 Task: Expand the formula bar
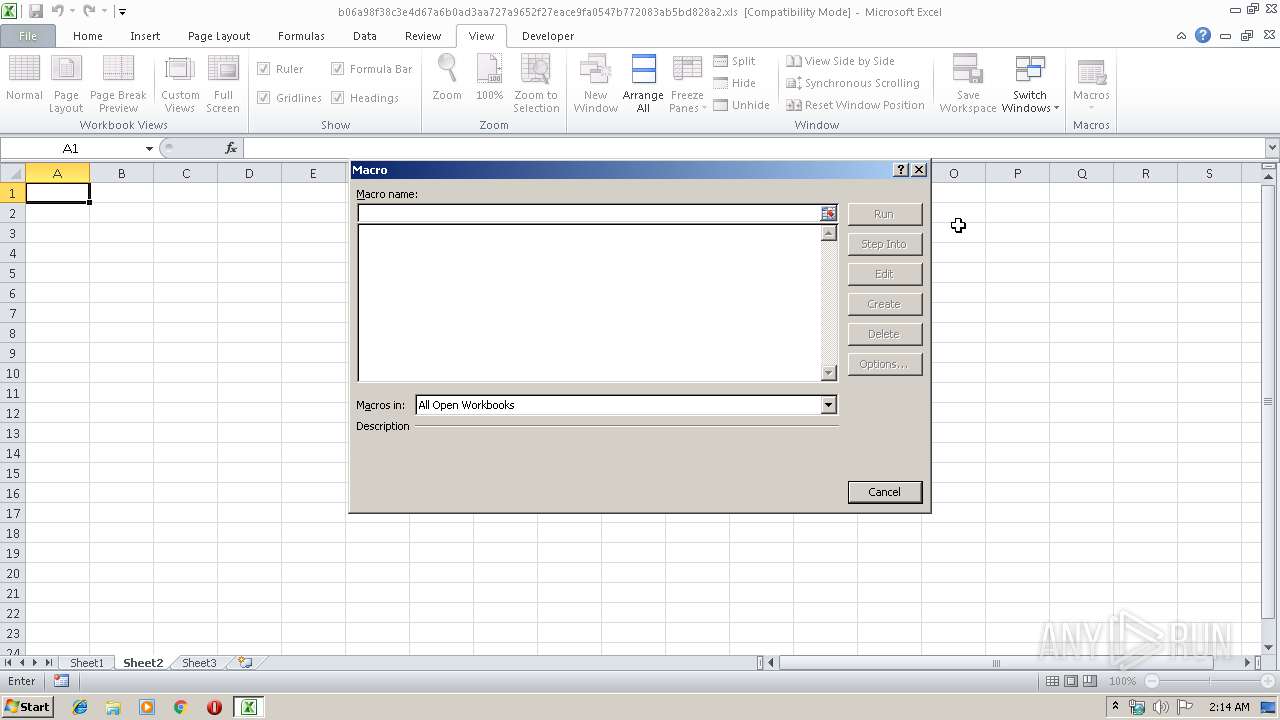coord(1272,148)
